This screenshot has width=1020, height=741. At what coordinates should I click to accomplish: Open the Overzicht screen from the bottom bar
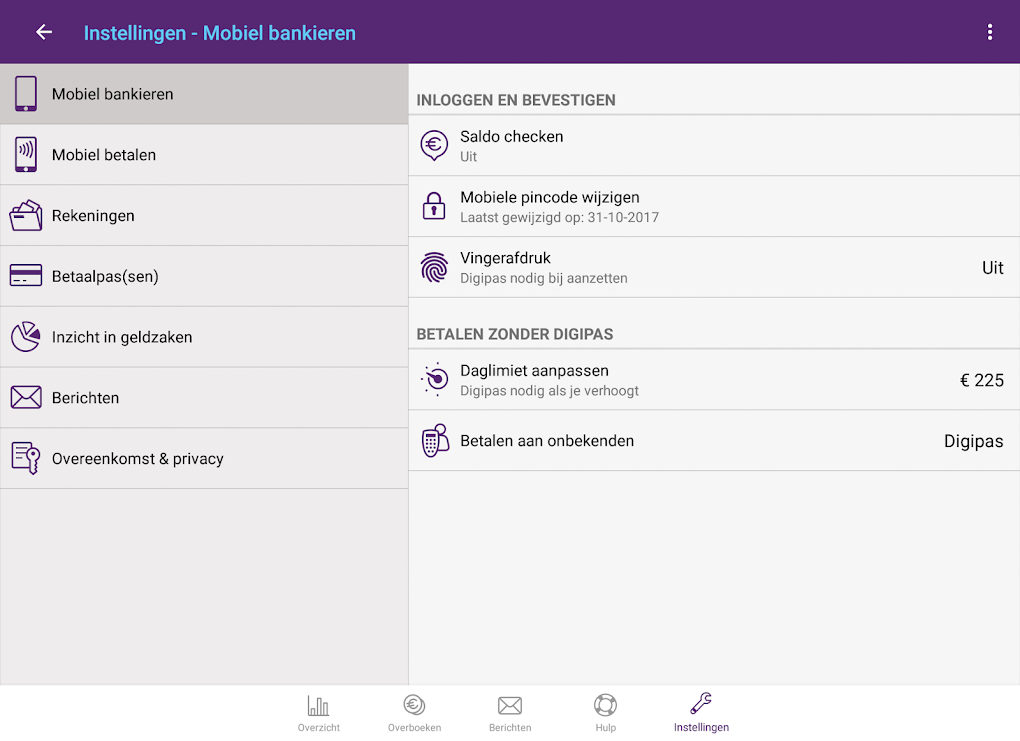(318, 710)
